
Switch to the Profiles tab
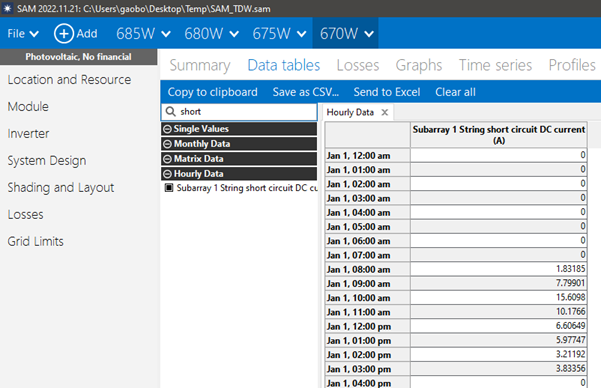[572, 65]
